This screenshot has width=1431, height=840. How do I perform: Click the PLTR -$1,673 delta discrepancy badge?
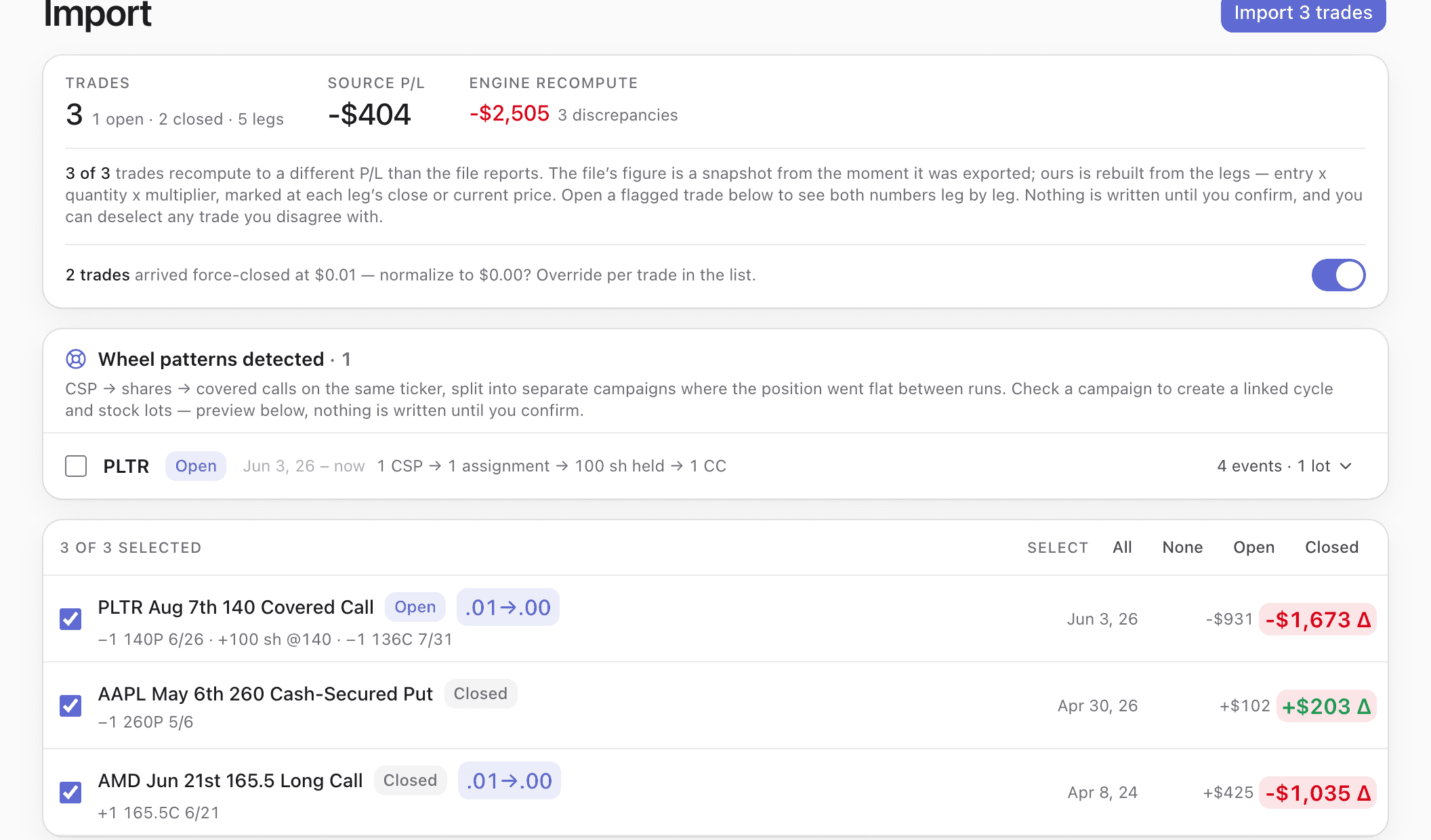1318,620
